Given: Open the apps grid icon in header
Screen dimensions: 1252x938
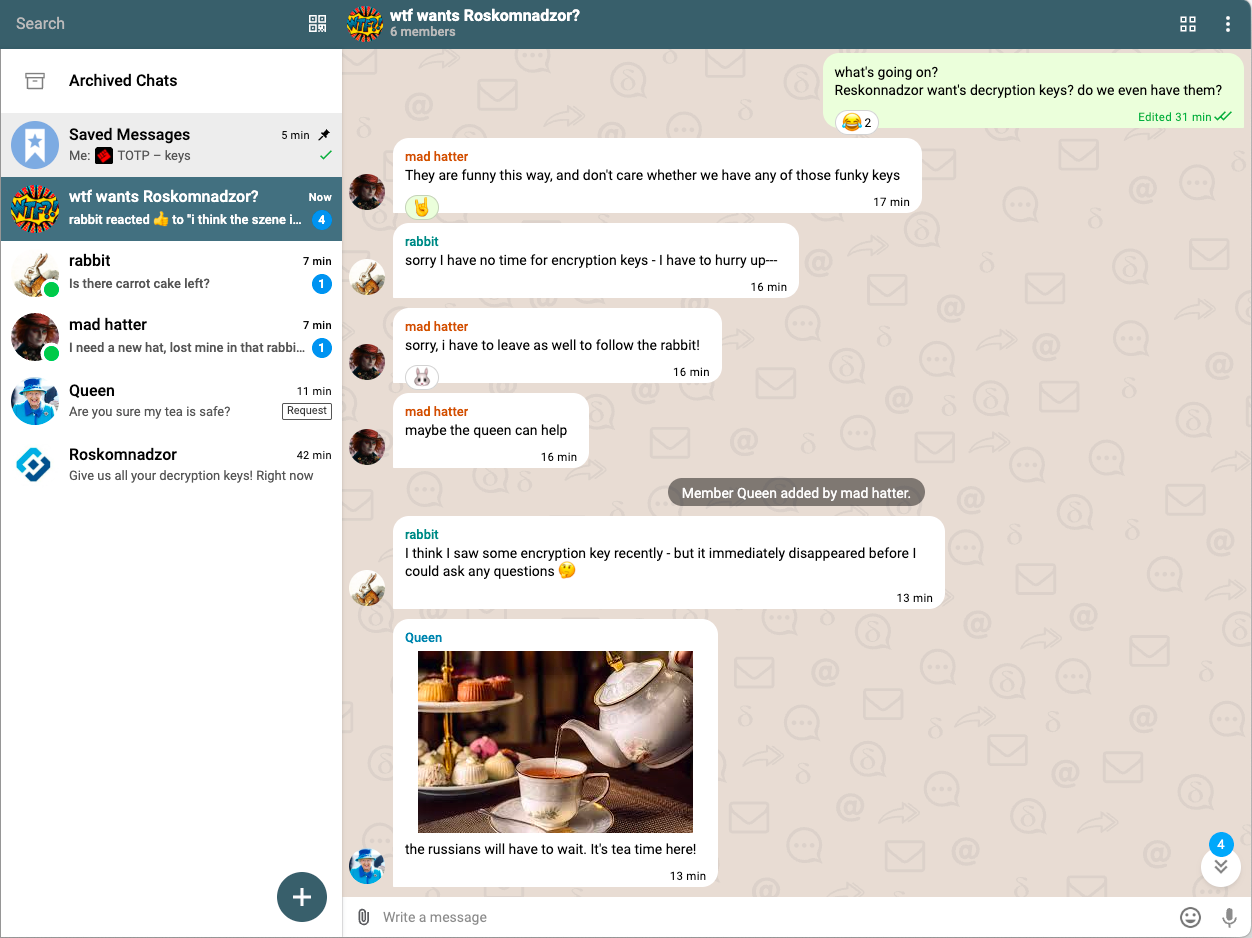Looking at the screenshot, I should [x=1188, y=24].
